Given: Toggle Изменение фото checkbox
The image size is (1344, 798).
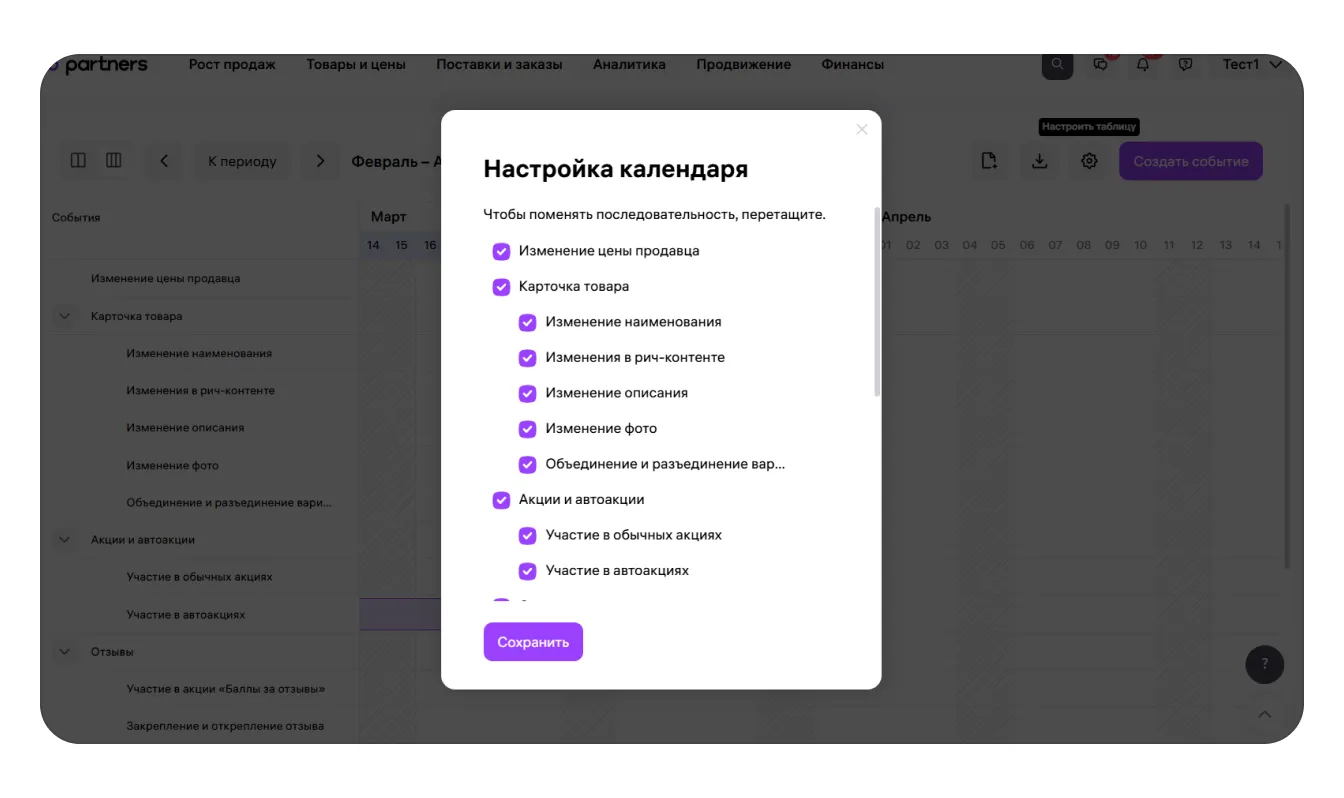Looking at the screenshot, I should click(527, 429).
